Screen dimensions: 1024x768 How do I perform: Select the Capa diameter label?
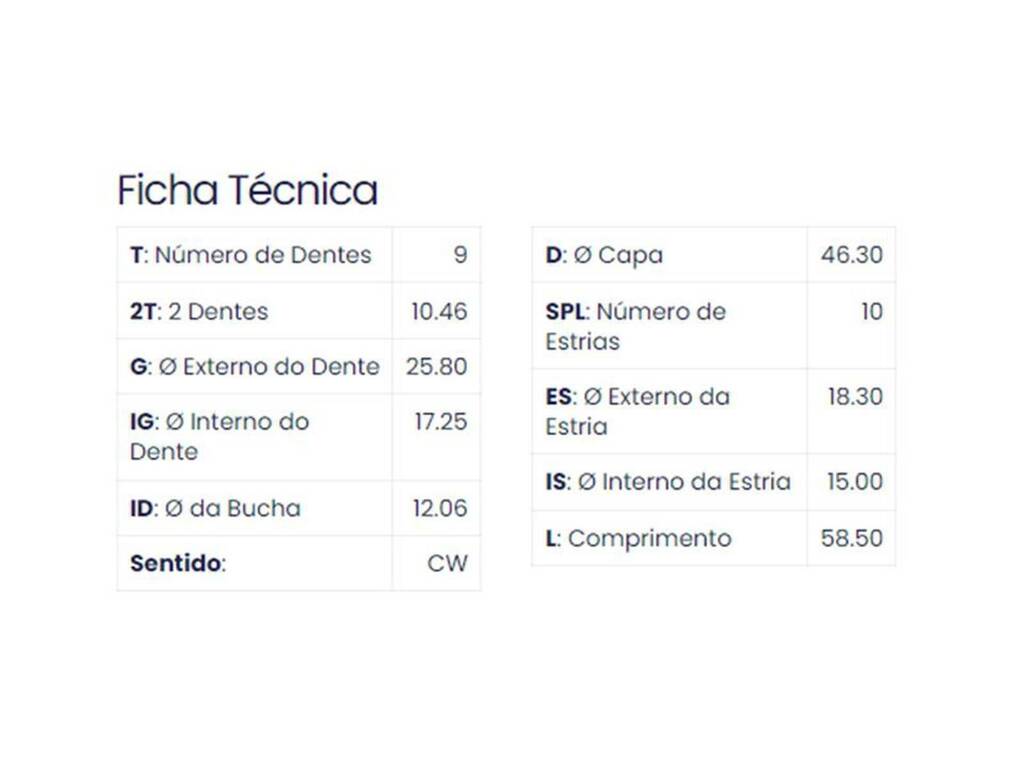(x=669, y=255)
